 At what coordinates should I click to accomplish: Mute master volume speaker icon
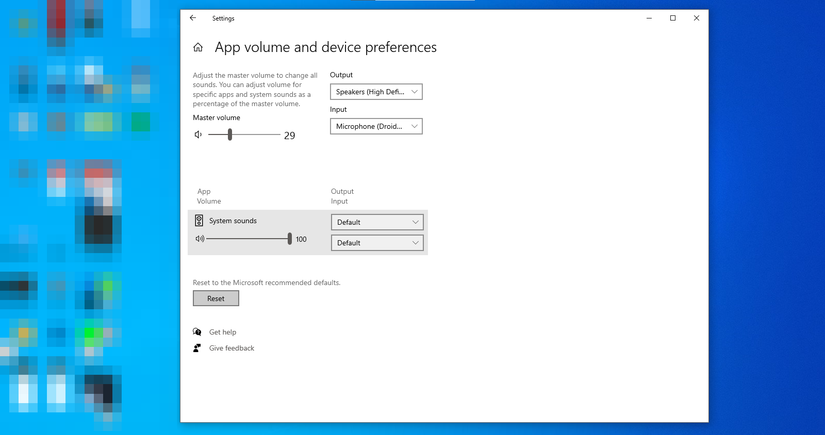(198, 135)
